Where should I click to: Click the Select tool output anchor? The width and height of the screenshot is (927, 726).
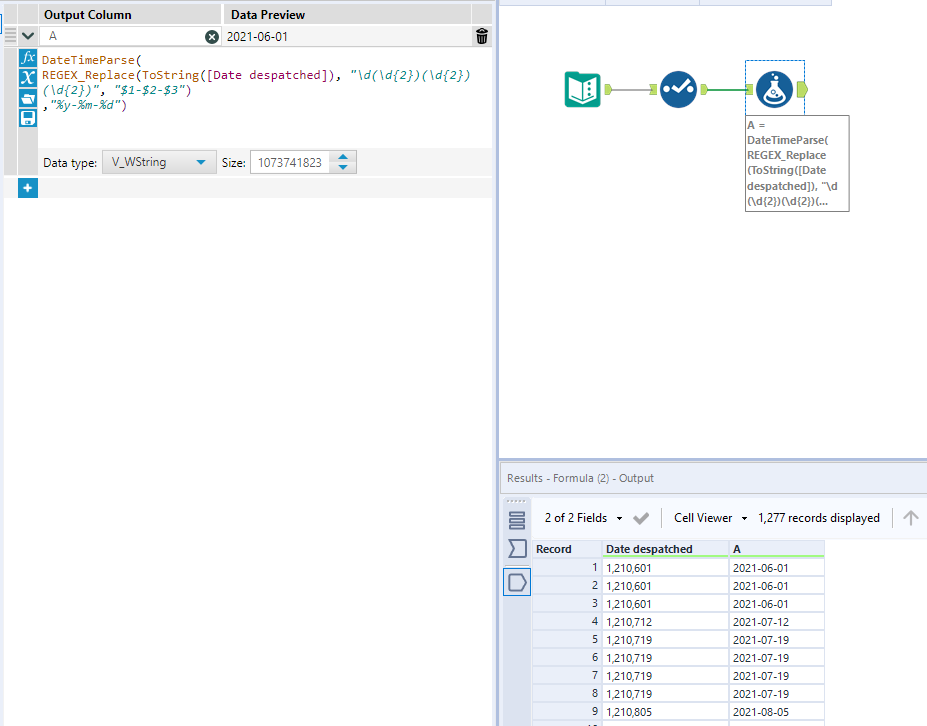click(x=704, y=89)
